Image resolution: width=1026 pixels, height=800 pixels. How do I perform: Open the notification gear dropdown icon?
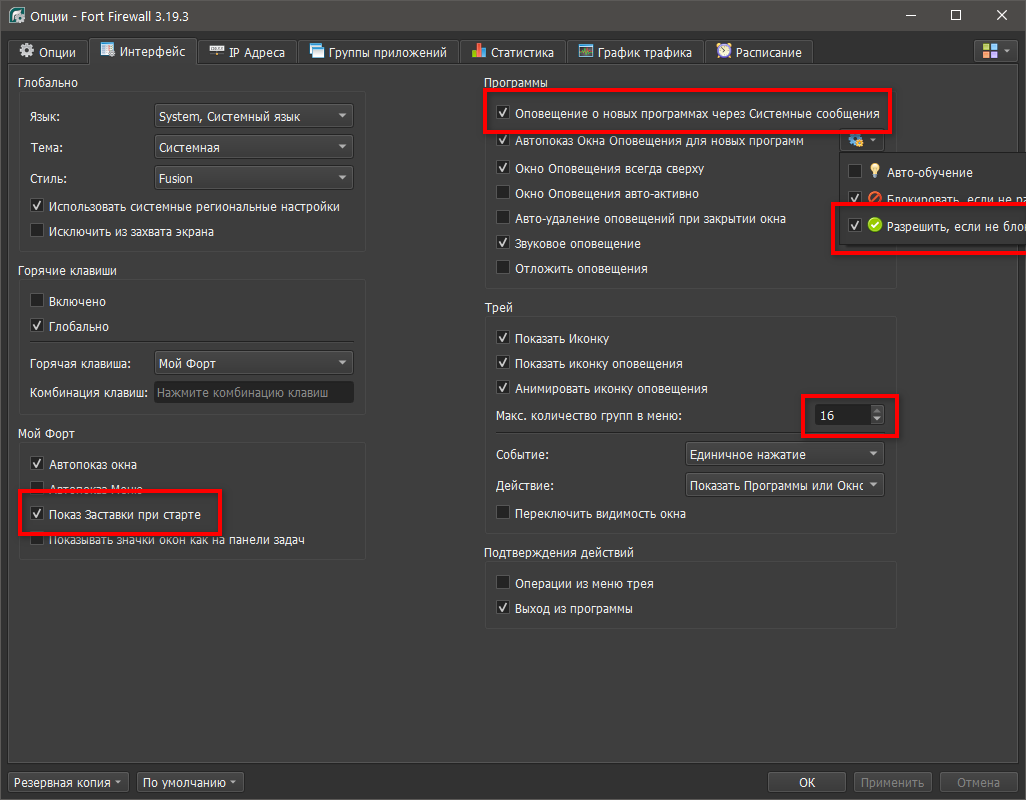pos(861,141)
